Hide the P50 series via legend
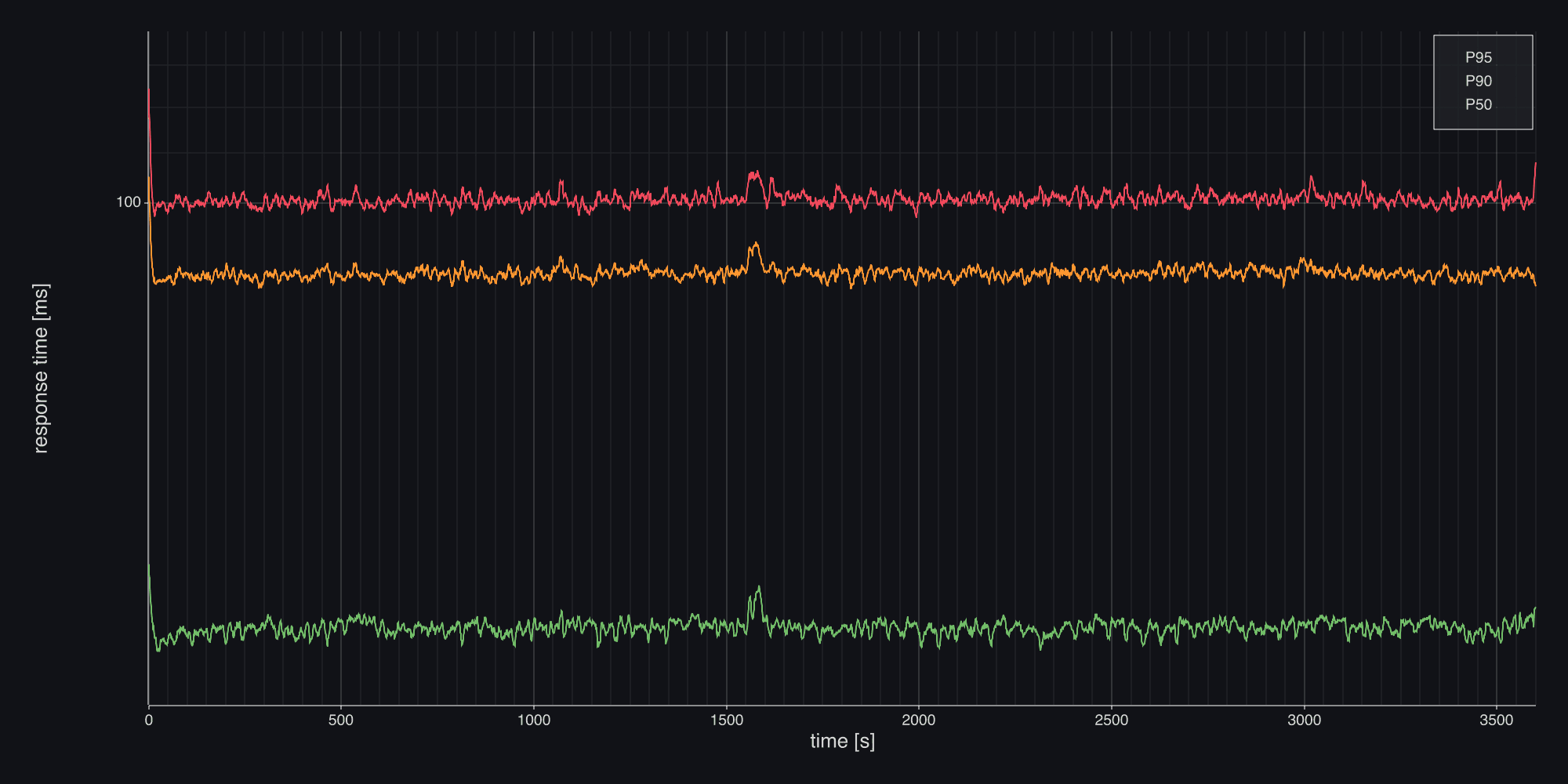 click(x=1478, y=105)
